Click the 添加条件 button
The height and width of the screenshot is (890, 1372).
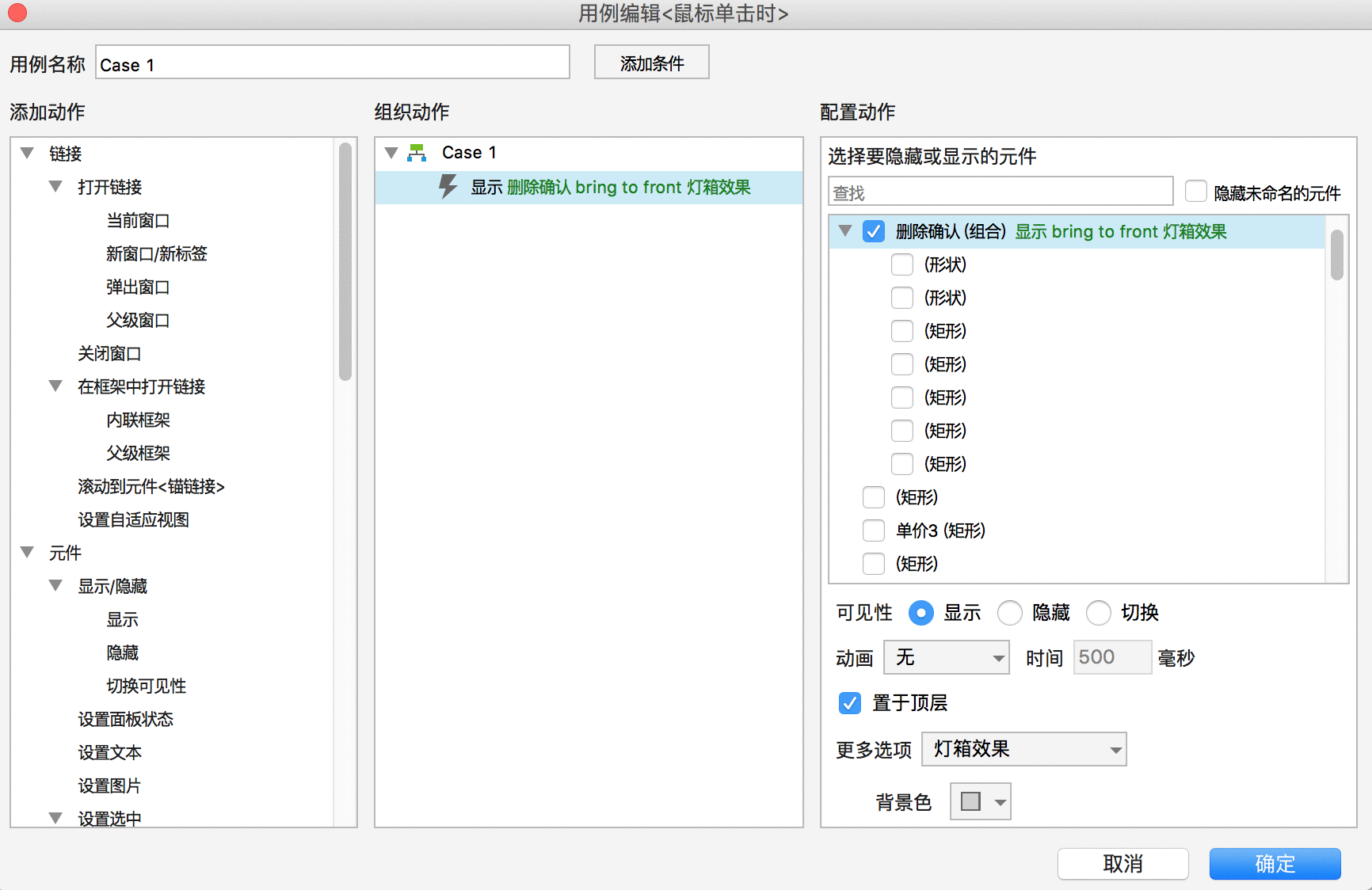point(652,63)
